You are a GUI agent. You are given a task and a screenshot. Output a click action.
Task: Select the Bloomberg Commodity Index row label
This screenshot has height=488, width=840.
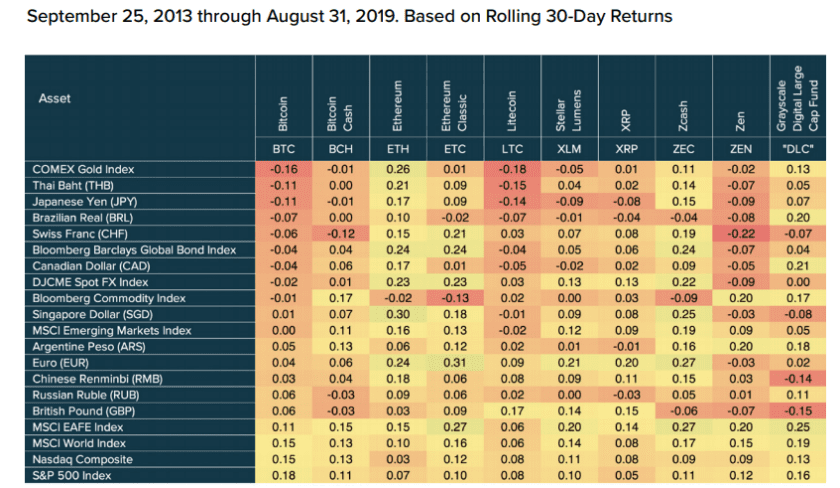coord(109,298)
